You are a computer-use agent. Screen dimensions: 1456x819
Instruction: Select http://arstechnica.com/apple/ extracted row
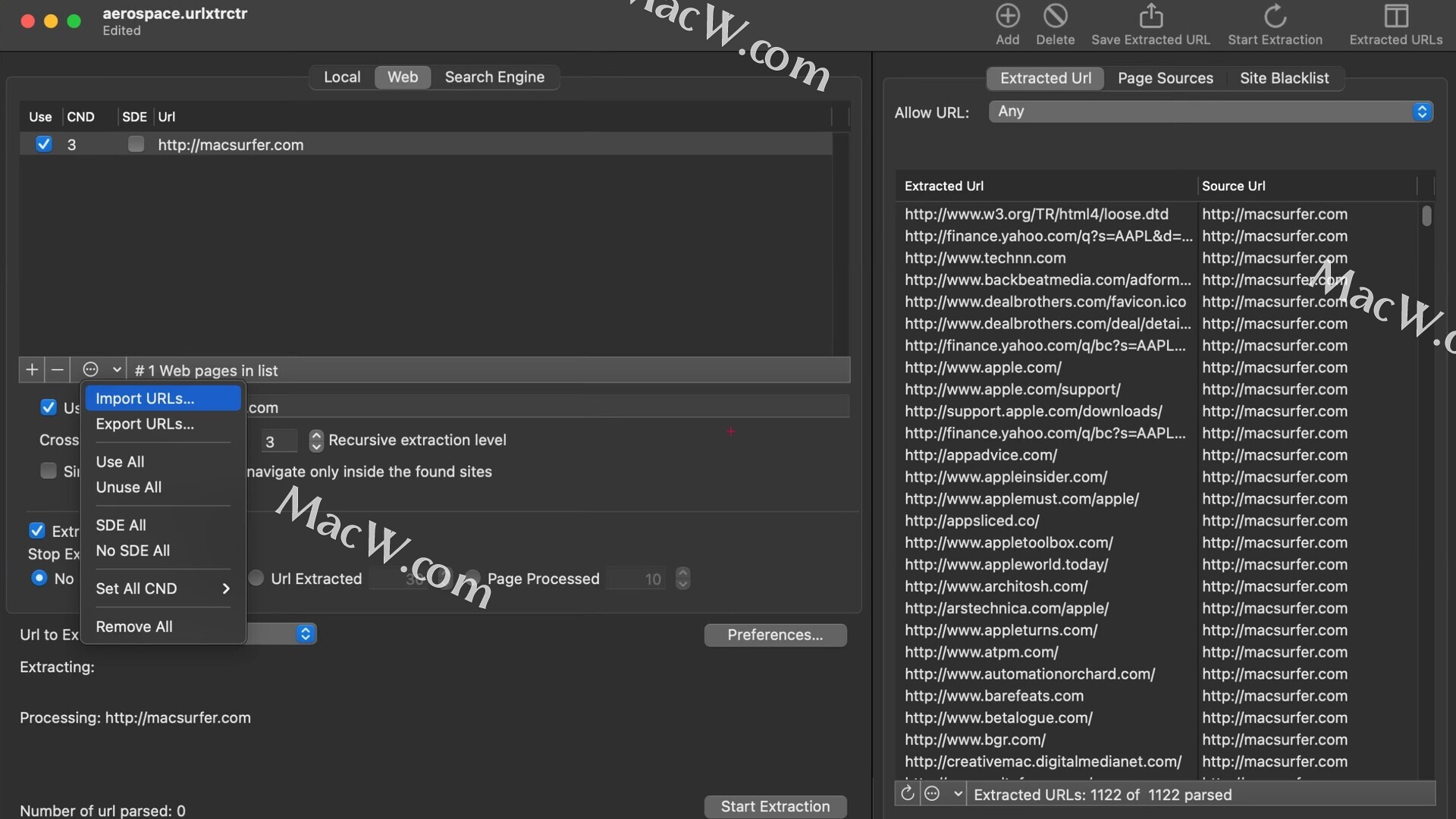coord(1157,608)
